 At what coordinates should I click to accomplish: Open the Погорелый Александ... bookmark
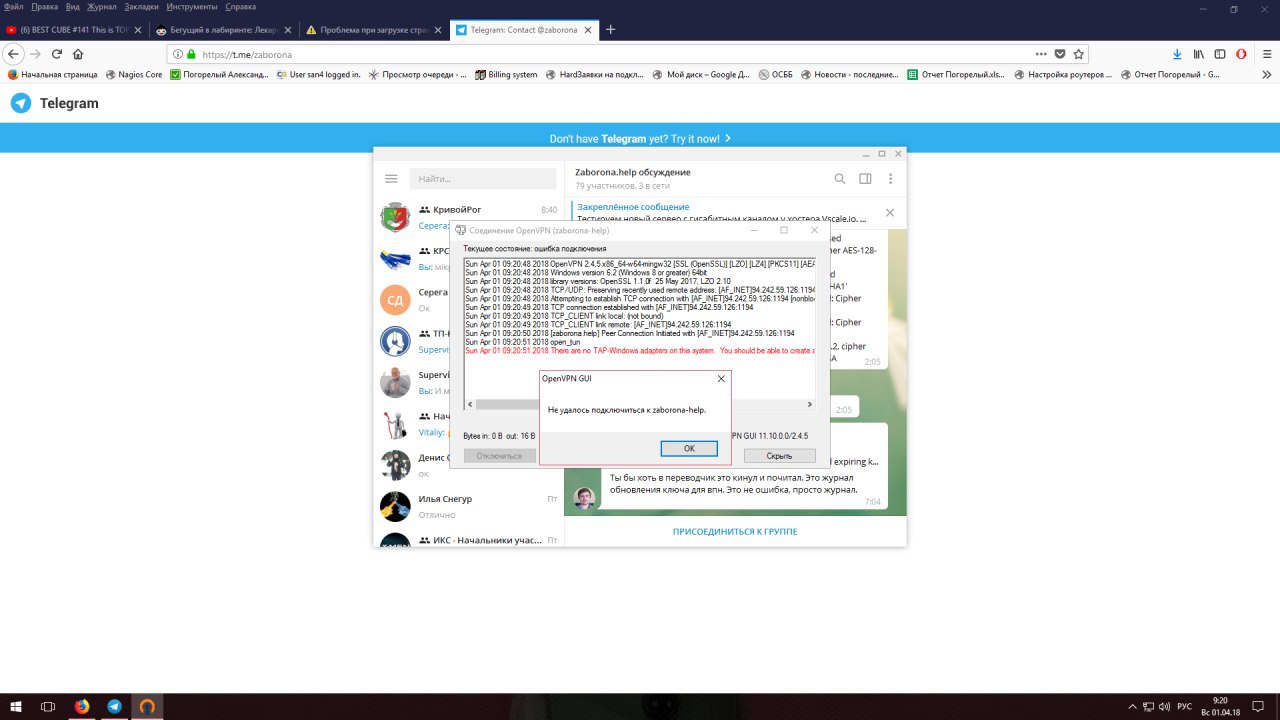coord(219,74)
